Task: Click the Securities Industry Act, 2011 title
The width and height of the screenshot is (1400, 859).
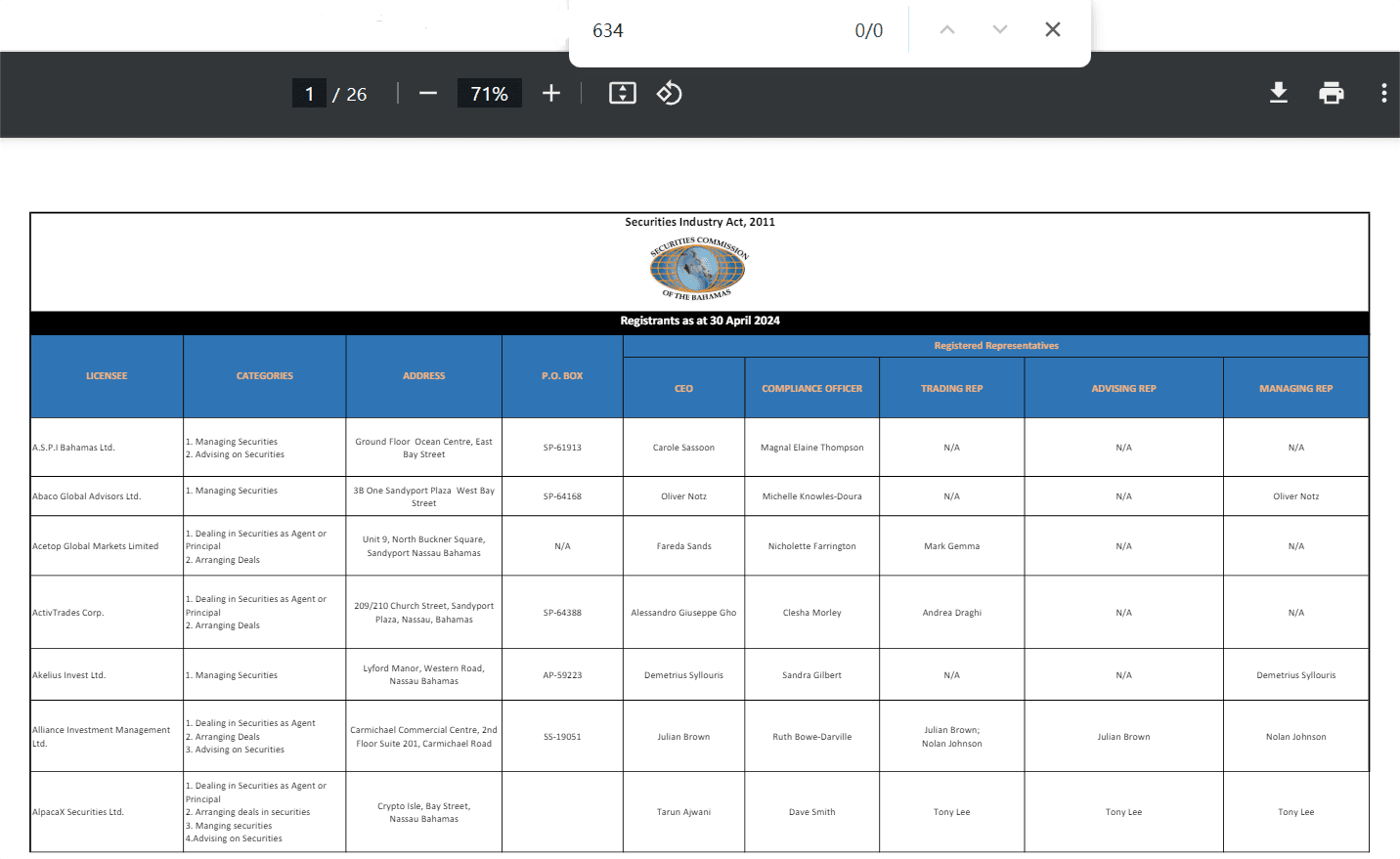Action: [700, 222]
